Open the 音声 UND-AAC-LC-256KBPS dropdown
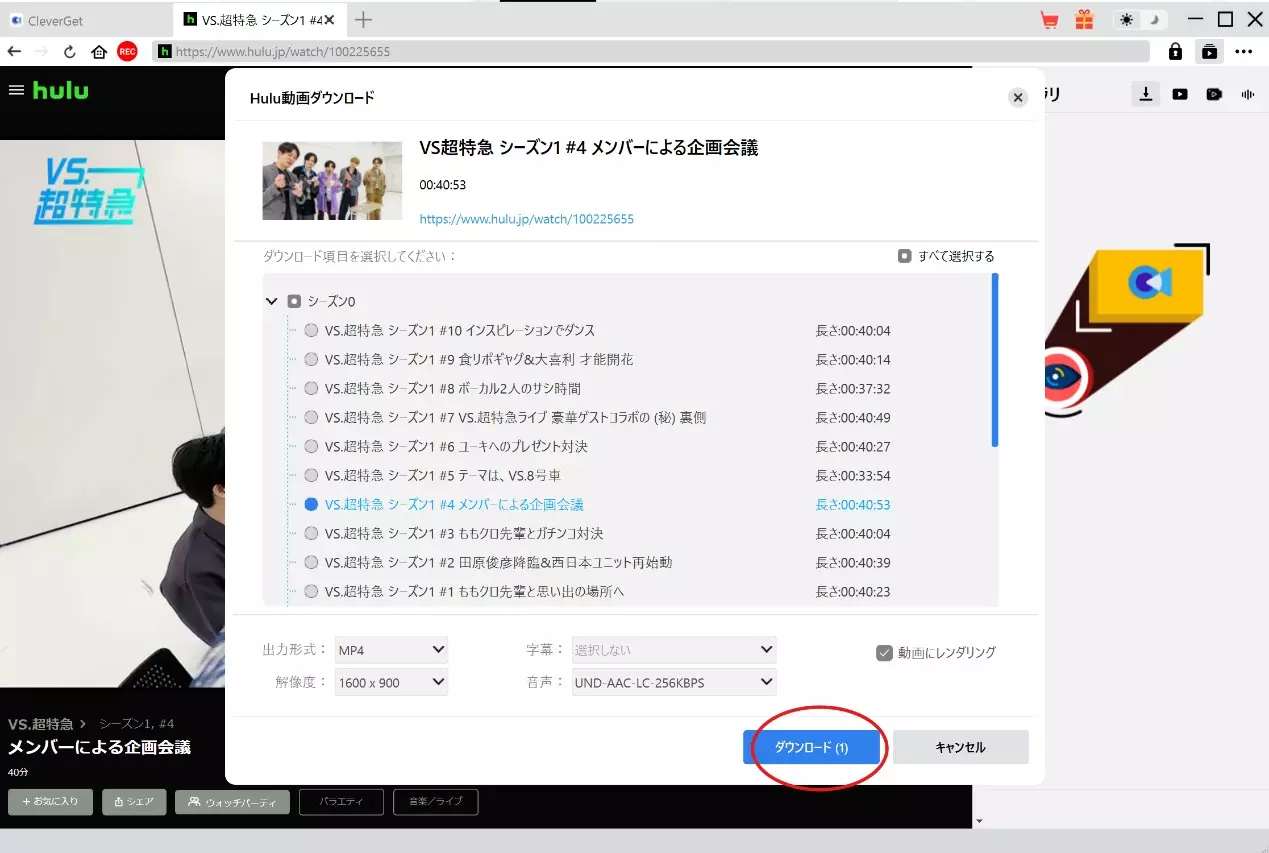The height and width of the screenshot is (853, 1269). (674, 682)
